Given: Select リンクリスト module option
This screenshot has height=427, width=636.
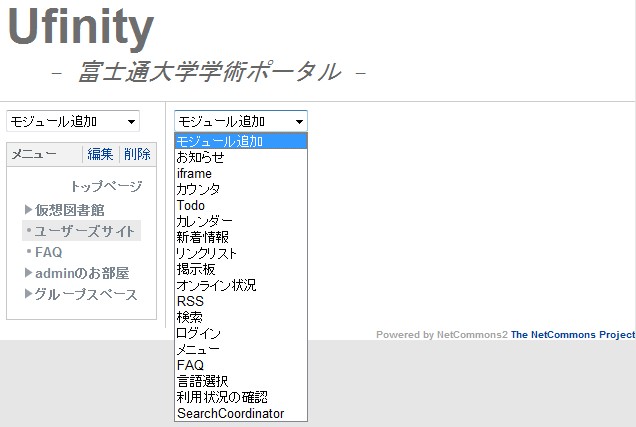Looking at the screenshot, I should pos(241,253).
